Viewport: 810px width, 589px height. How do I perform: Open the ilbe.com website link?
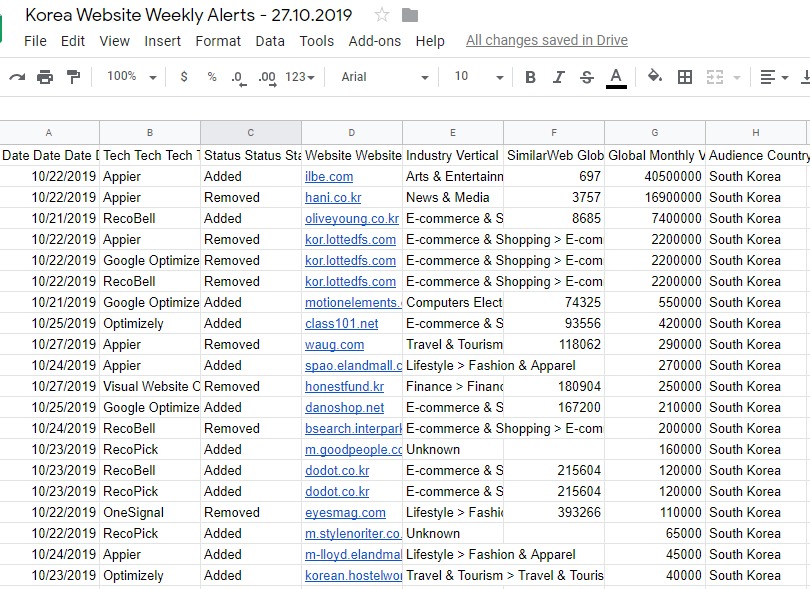[x=329, y=177]
